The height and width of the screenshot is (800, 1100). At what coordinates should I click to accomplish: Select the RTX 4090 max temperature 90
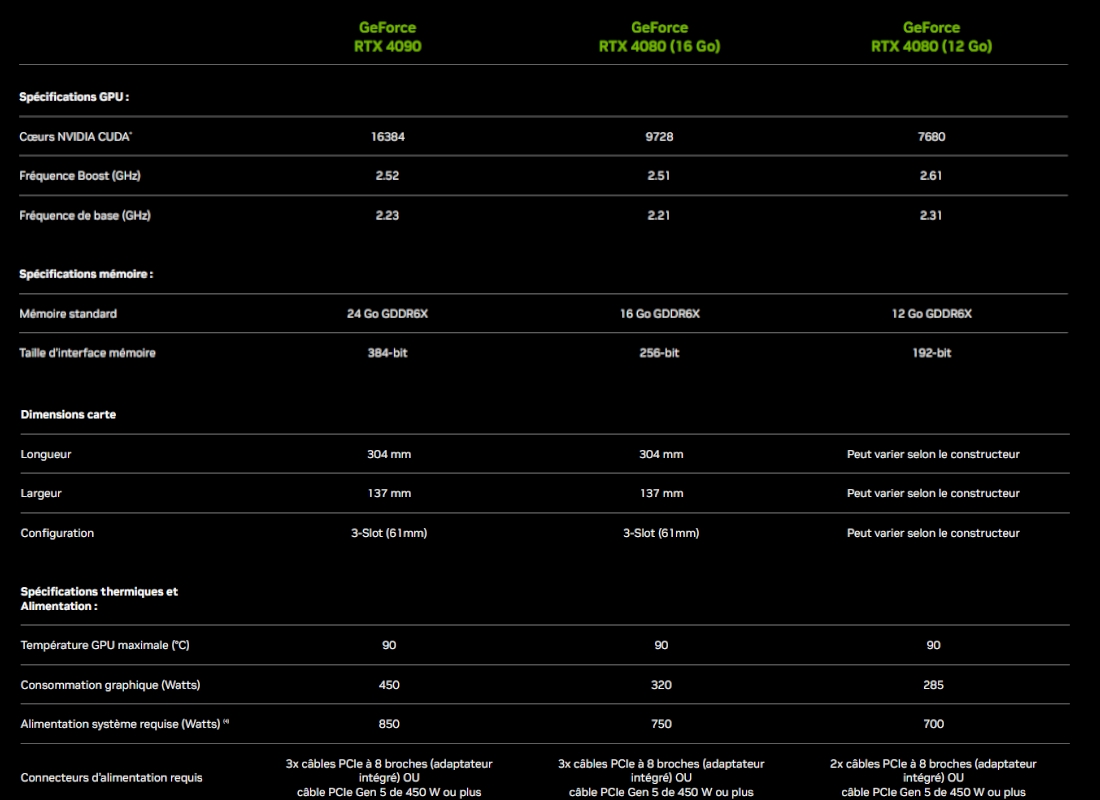point(389,645)
